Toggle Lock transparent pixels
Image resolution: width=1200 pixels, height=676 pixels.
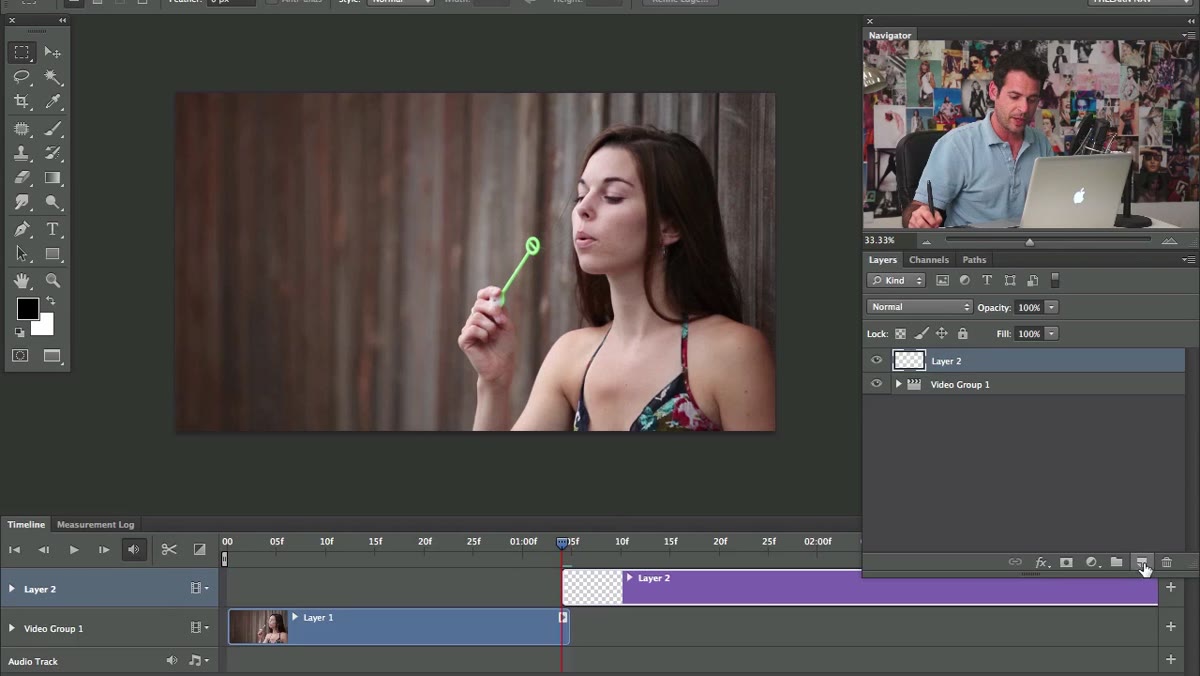tap(900, 333)
